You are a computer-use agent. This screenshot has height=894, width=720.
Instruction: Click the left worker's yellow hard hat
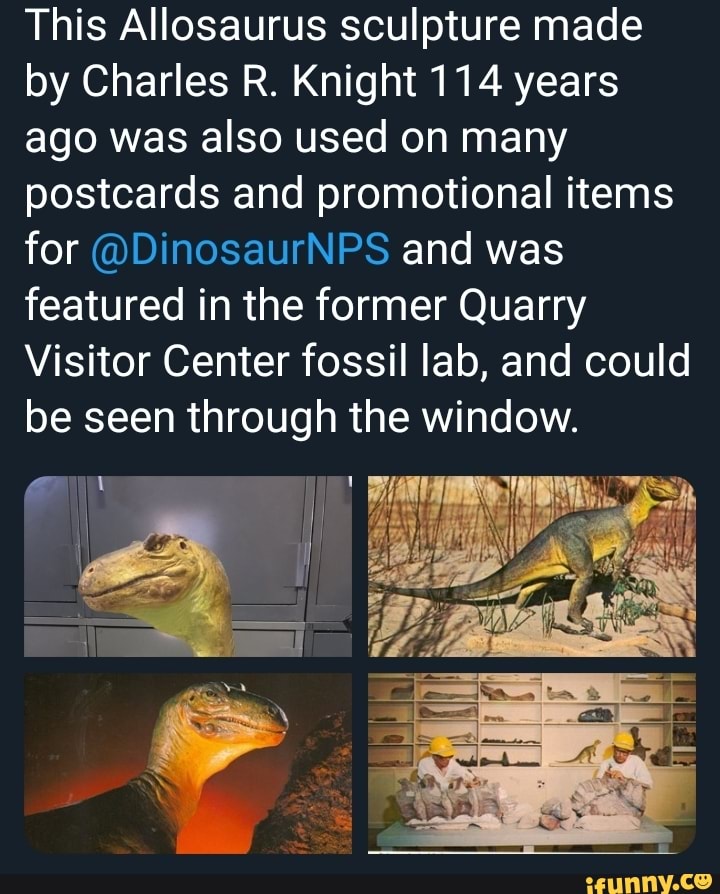point(441,747)
